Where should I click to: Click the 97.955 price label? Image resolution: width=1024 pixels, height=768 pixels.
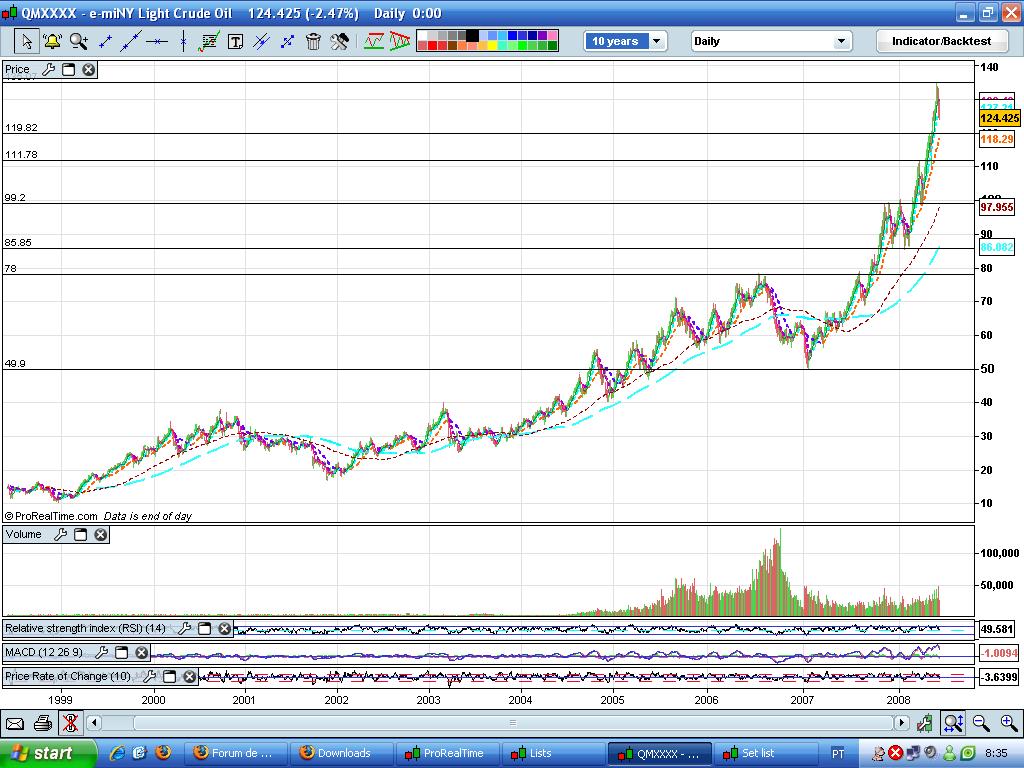(x=997, y=208)
